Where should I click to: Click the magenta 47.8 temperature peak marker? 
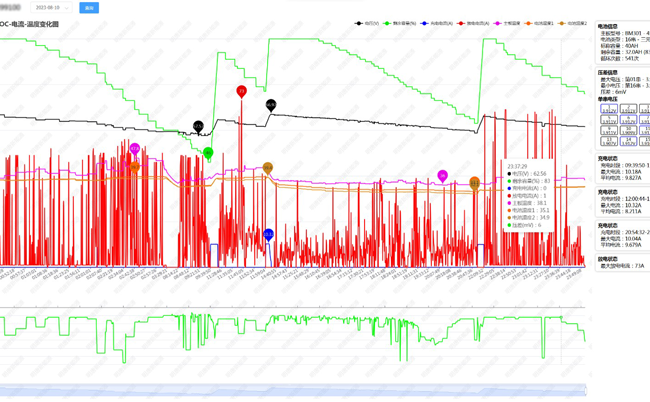click(135, 149)
